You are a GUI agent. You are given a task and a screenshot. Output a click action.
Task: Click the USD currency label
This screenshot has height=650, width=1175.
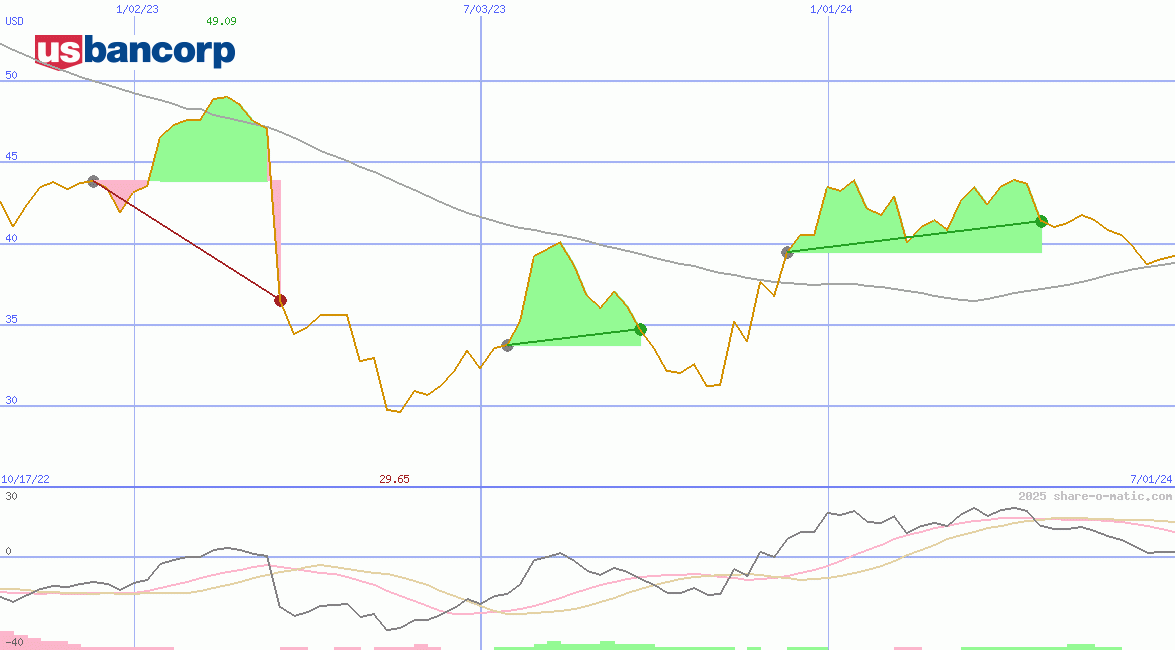point(15,21)
